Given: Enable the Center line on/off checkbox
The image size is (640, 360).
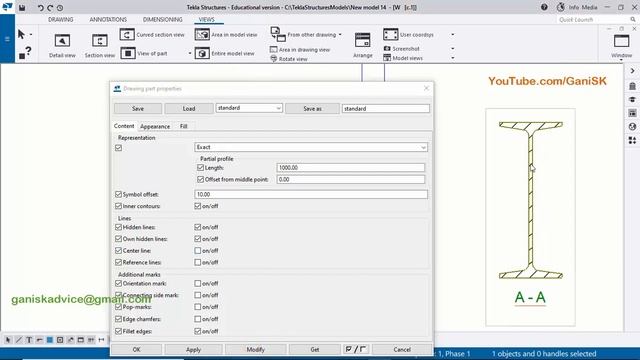Looking at the screenshot, I should coord(198,251).
